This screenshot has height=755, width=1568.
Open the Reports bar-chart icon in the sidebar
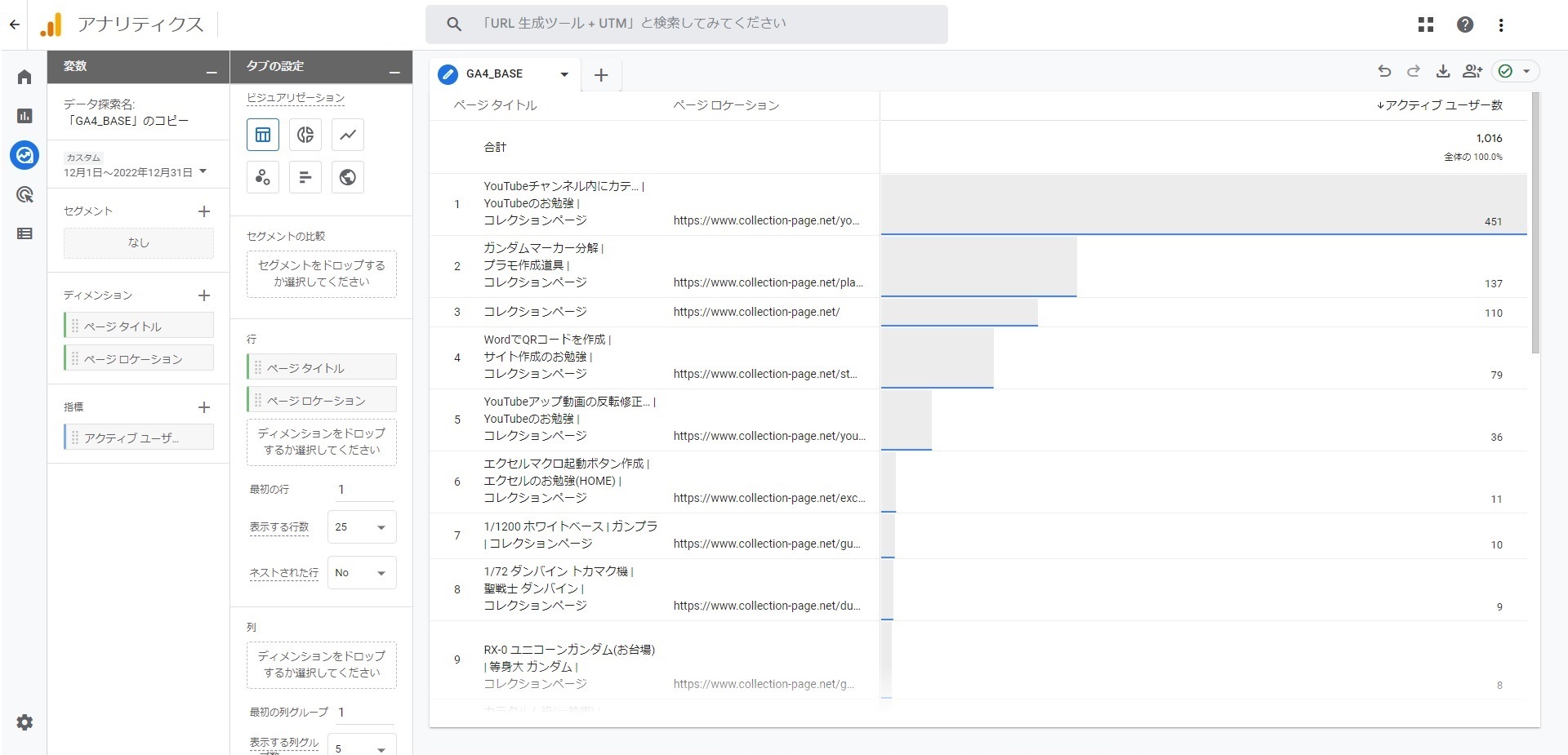click(x=24, y=116)
